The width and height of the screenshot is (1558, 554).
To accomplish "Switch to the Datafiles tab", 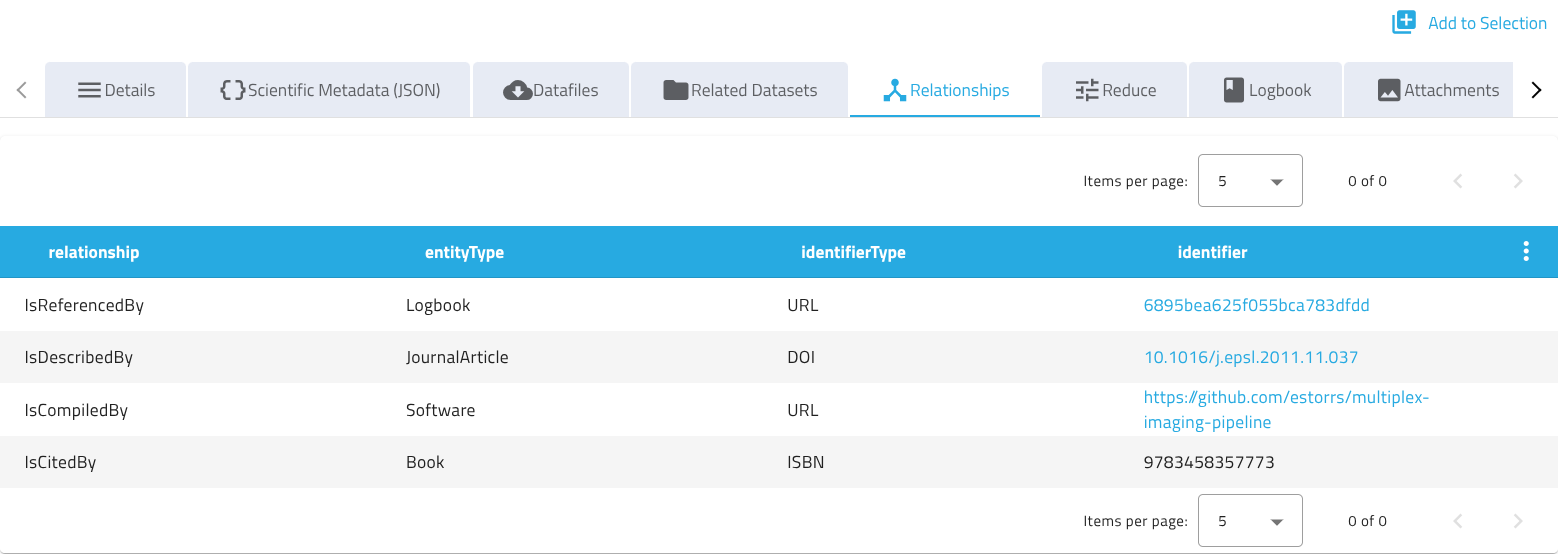I will (551, 90).
